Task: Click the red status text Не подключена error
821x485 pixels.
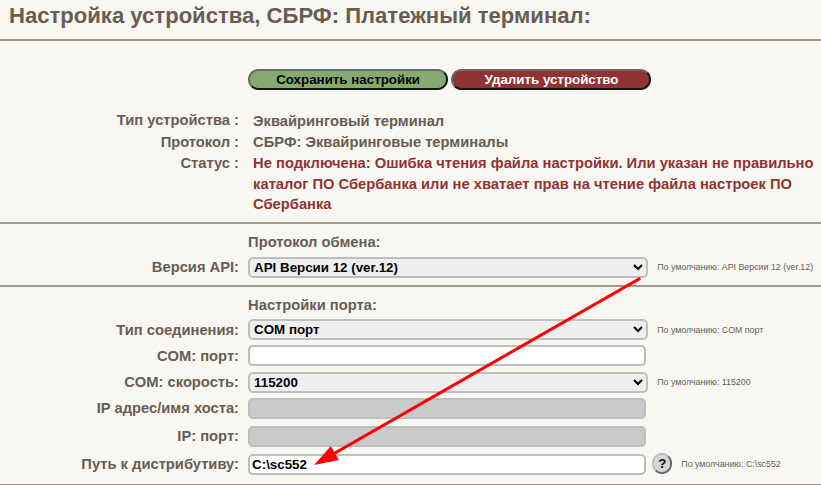Action: pos(533,184)
